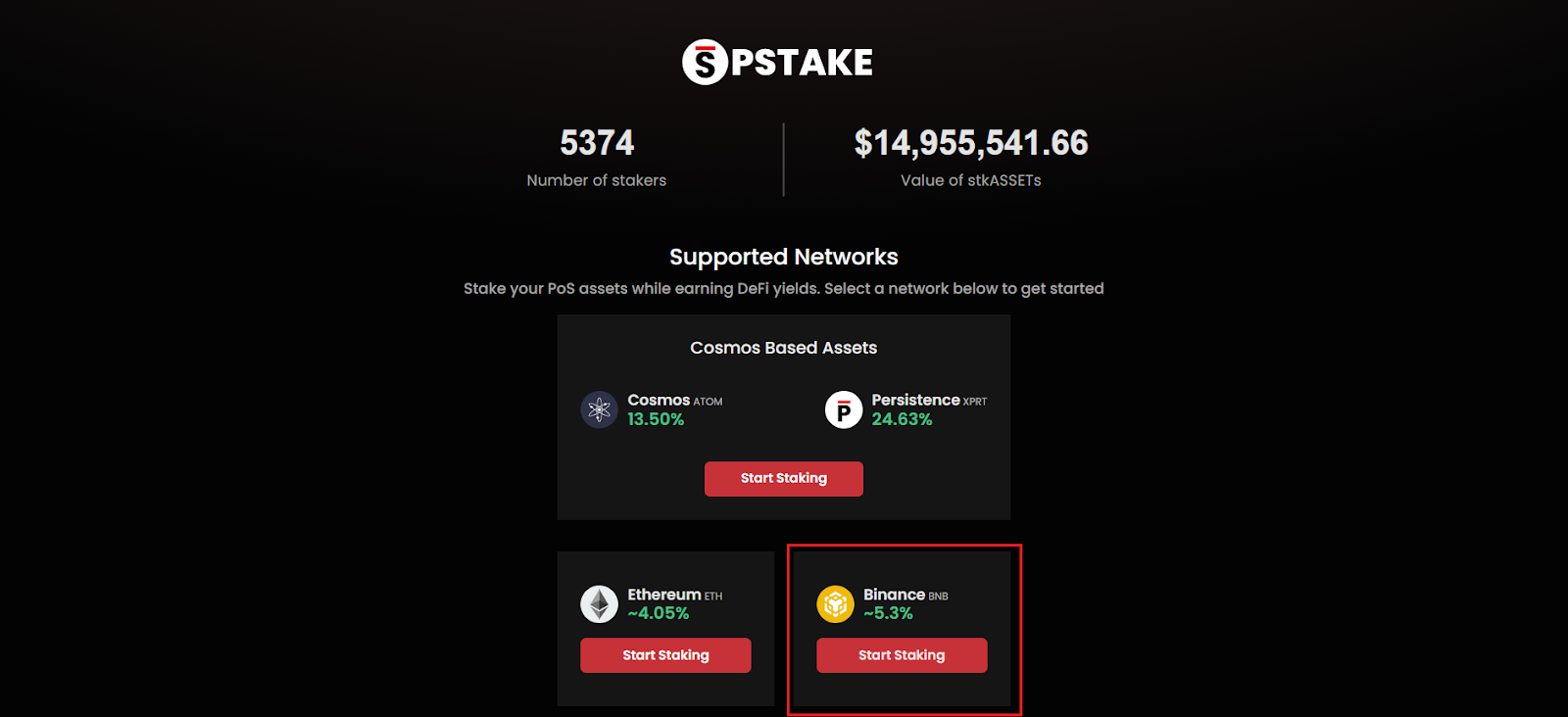Click the Ethereum ~4.05% yield text

(659, 613)
